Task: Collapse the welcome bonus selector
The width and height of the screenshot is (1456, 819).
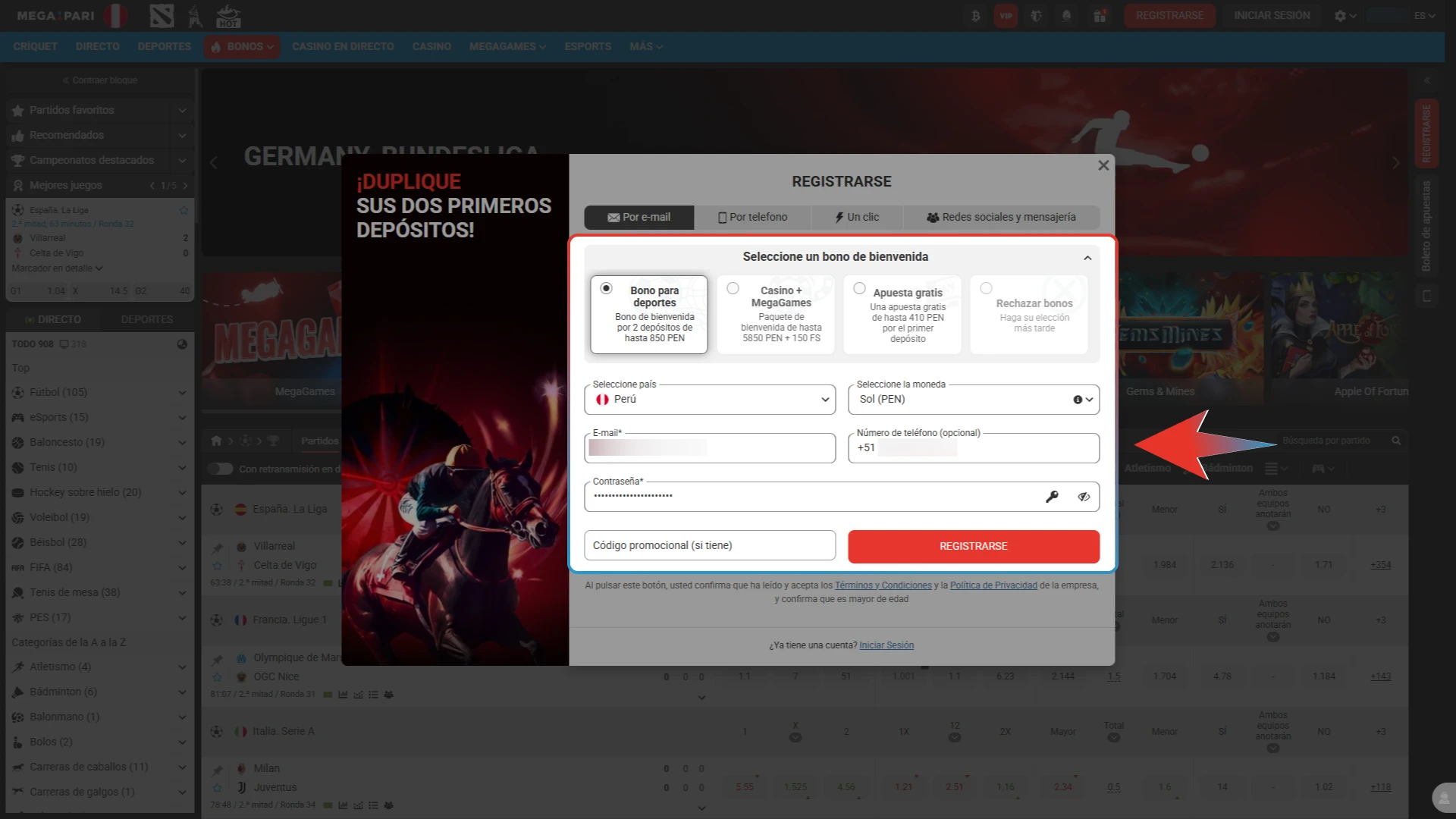Action: [x=1087, y=258]
